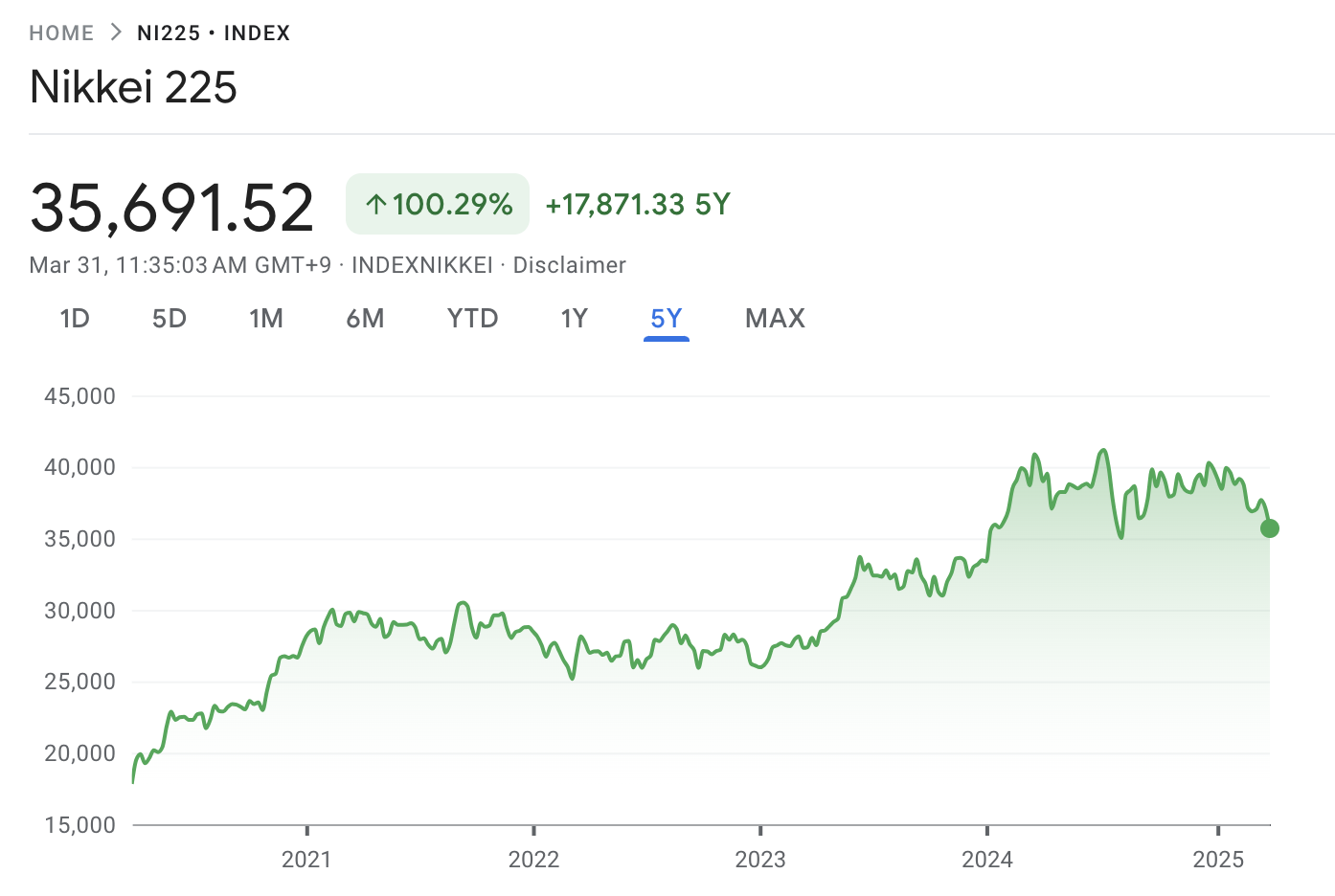1335x896 pixels.
Task: Click the breadcrumb chevron arrow icon
Action: tap(116, 33)
